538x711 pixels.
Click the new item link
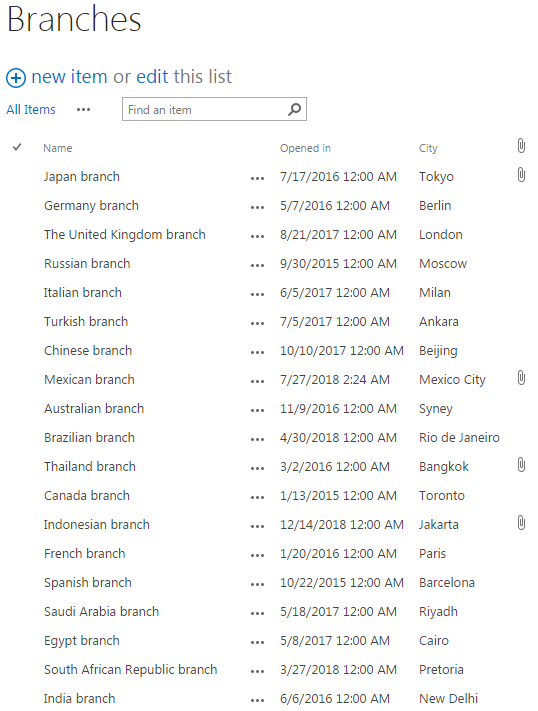[69, 77]
